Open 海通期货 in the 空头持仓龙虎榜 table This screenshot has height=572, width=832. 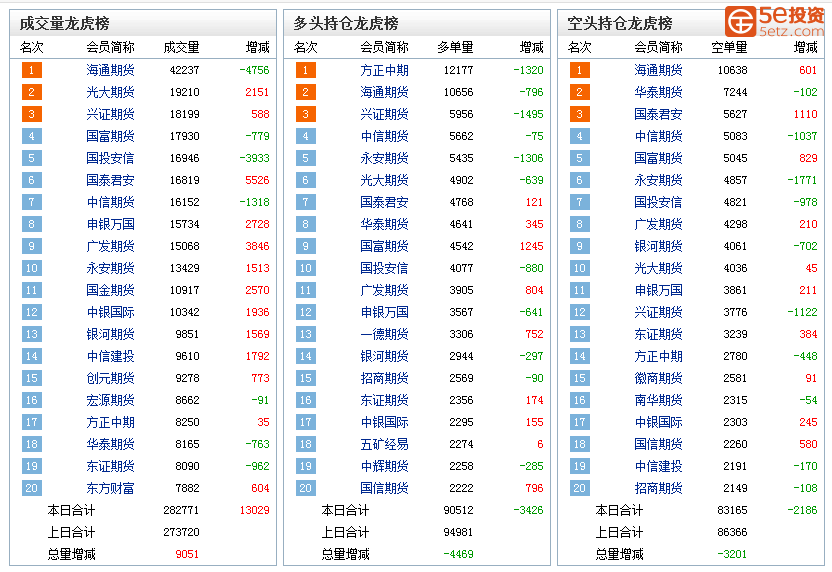click(658, 70)
